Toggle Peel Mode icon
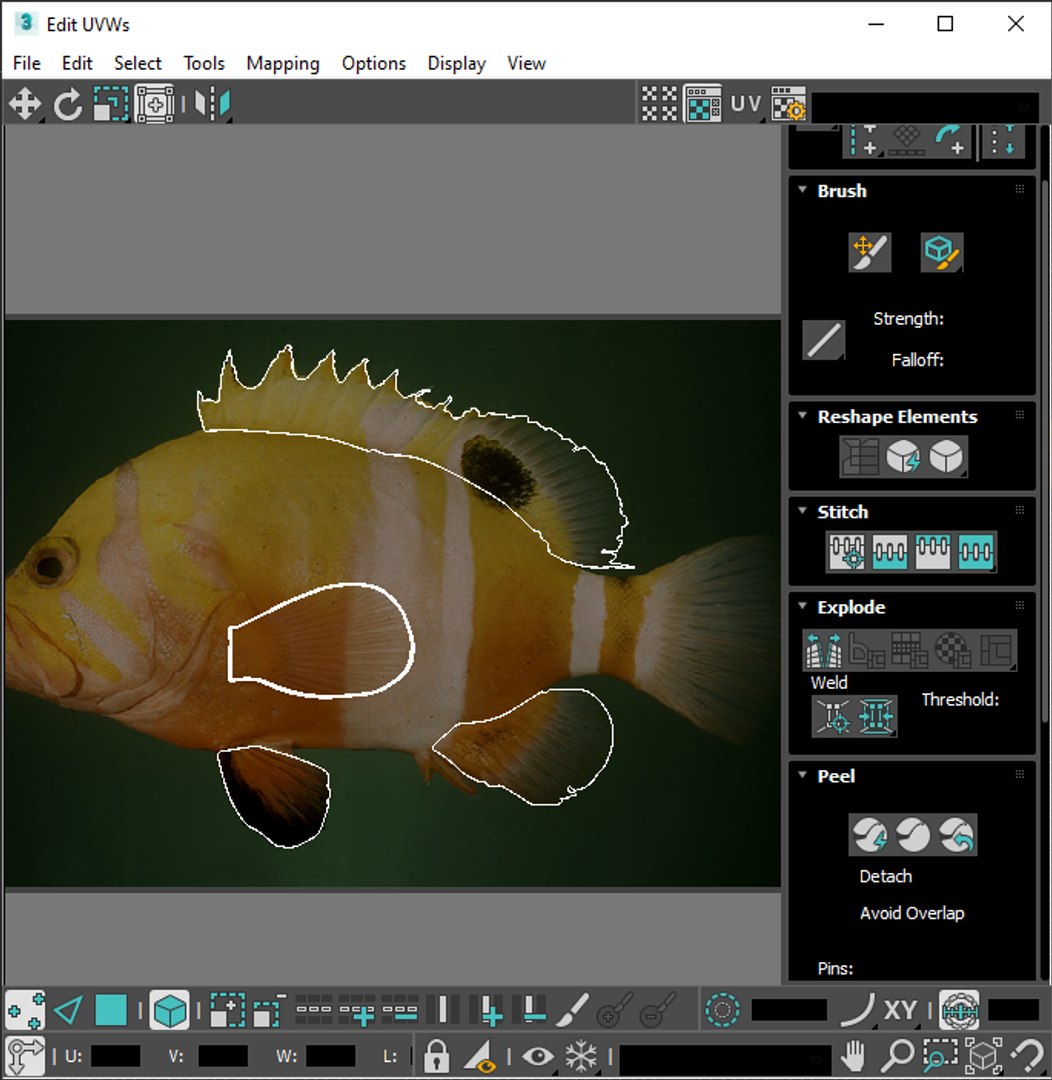Image resolution: width=1052 pixels, height=1080 pixels. point(913,835)
